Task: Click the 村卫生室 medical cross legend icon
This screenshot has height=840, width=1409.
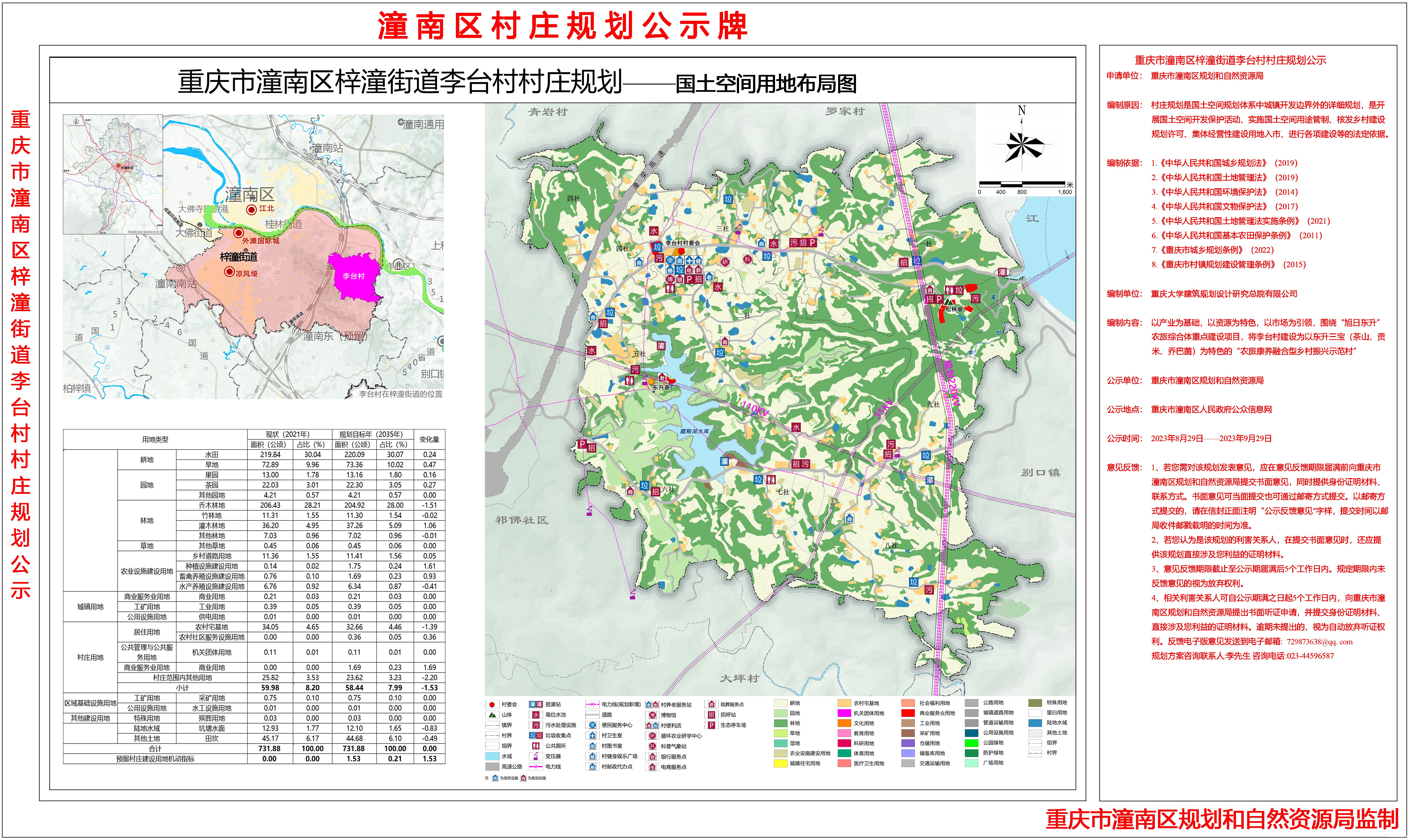Action: tap(593, 736)
